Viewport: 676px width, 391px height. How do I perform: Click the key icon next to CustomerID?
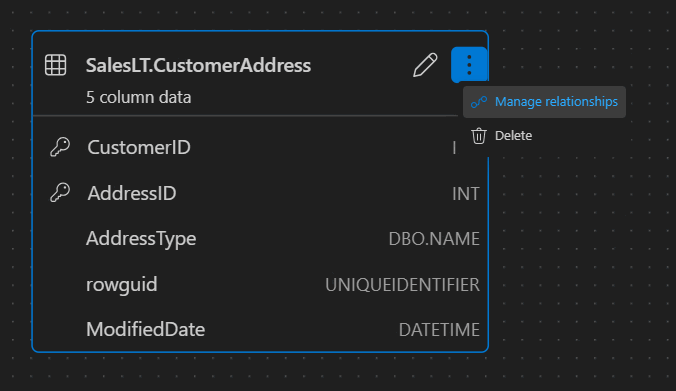click(x=60, y=147)
